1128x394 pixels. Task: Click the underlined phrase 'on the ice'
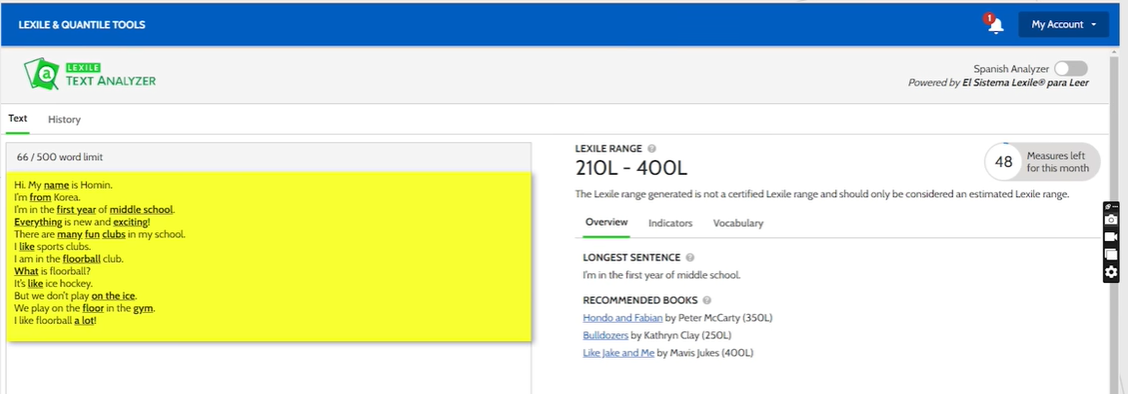[114, 296]
